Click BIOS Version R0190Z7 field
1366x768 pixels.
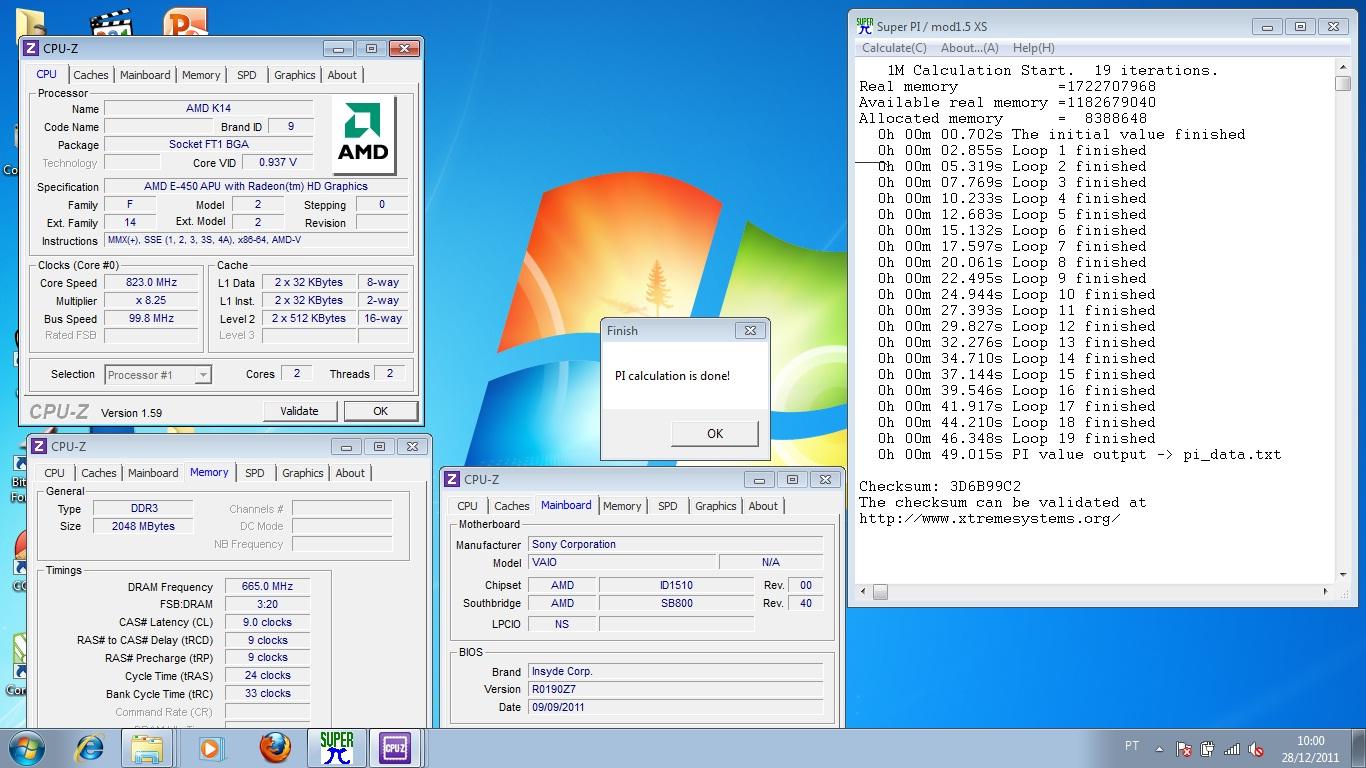click(x=676, y=690)
